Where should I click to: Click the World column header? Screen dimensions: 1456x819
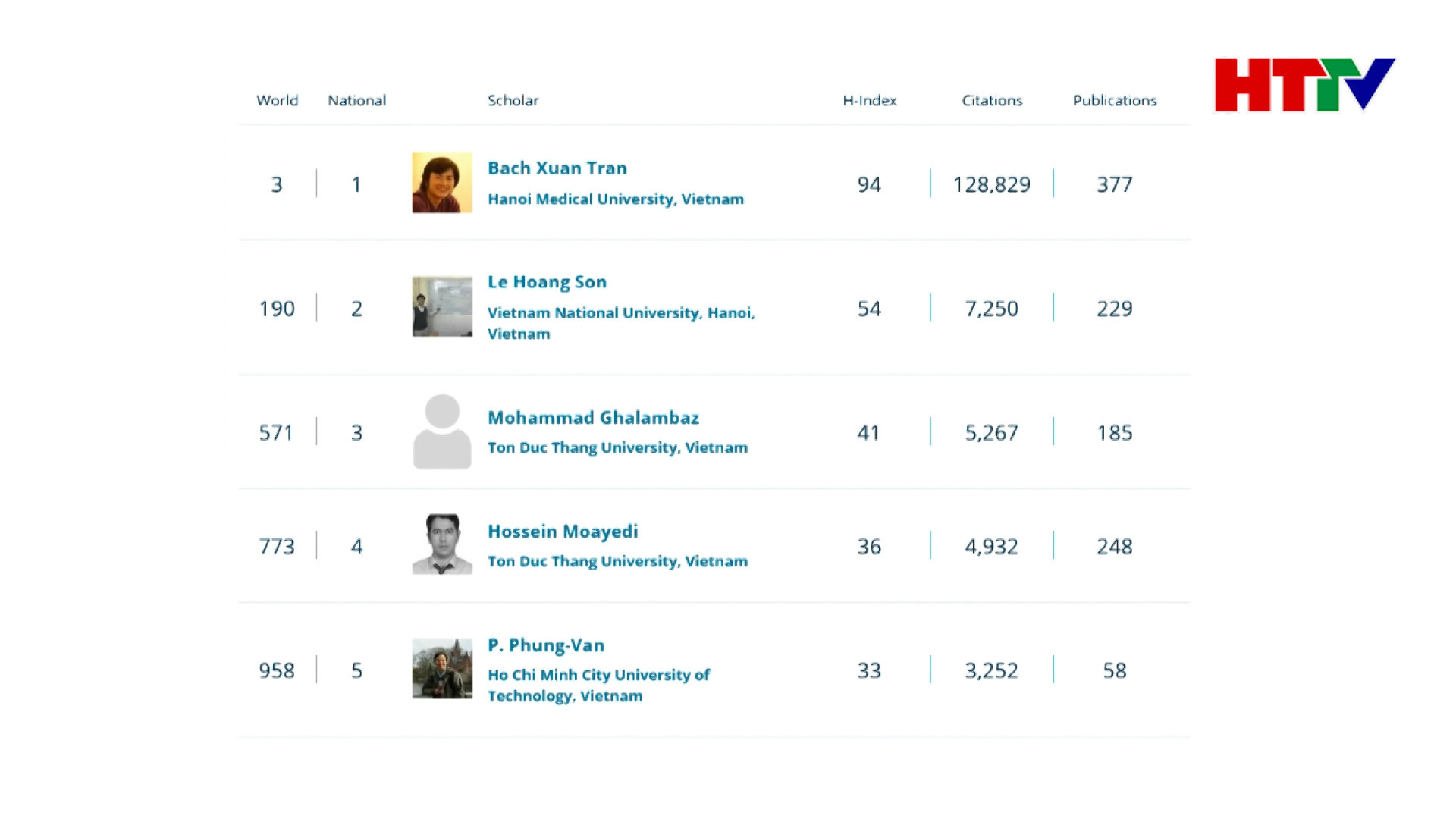[277, 101]
